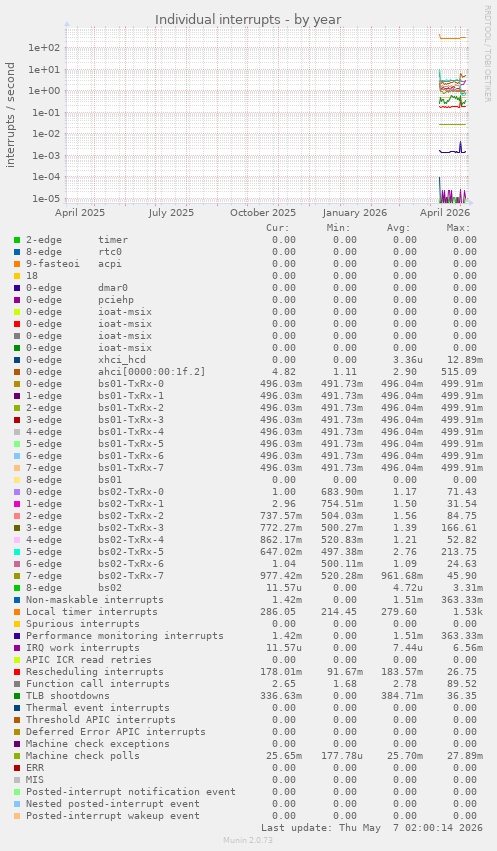This screenshot has width=497, height=851.
Task: Click the Cur: column header
Action: (278, 228)
